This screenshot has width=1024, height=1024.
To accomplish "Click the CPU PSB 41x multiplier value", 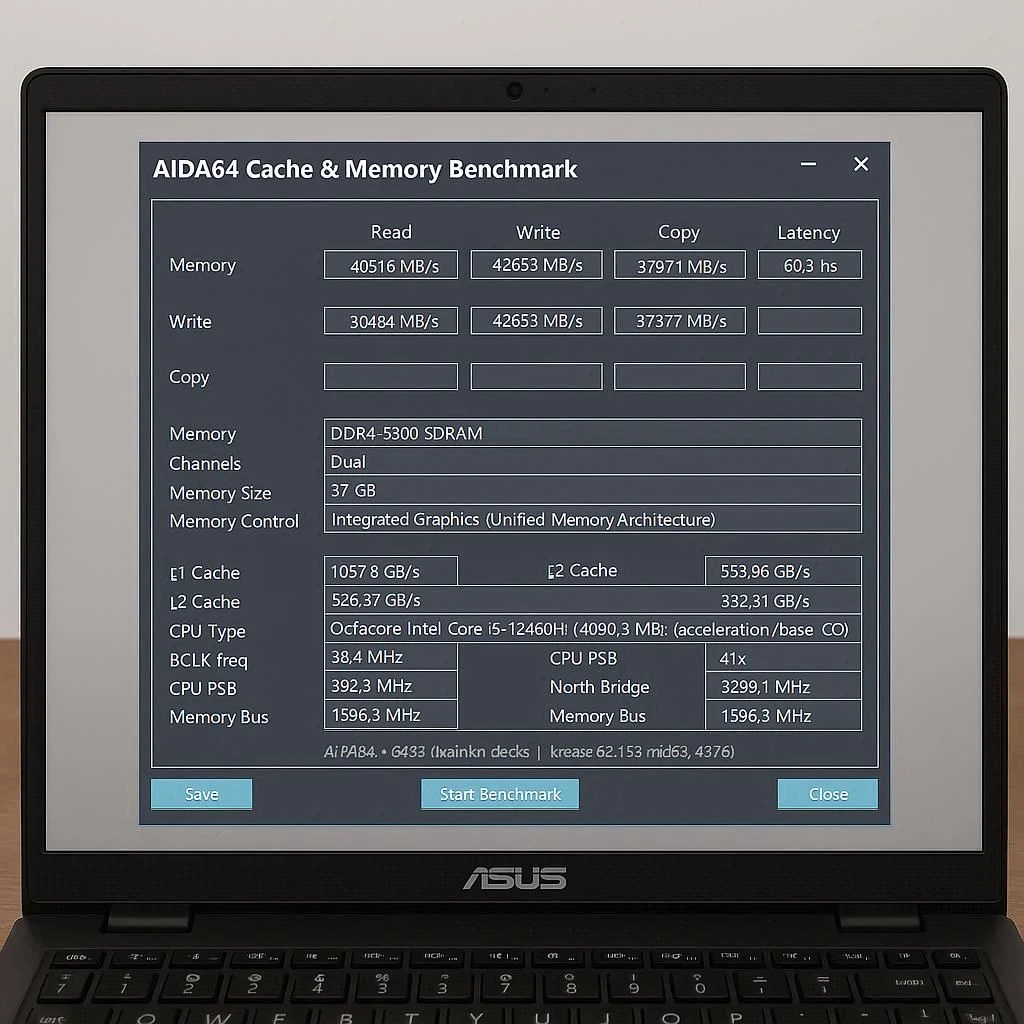I will point(782,657).
